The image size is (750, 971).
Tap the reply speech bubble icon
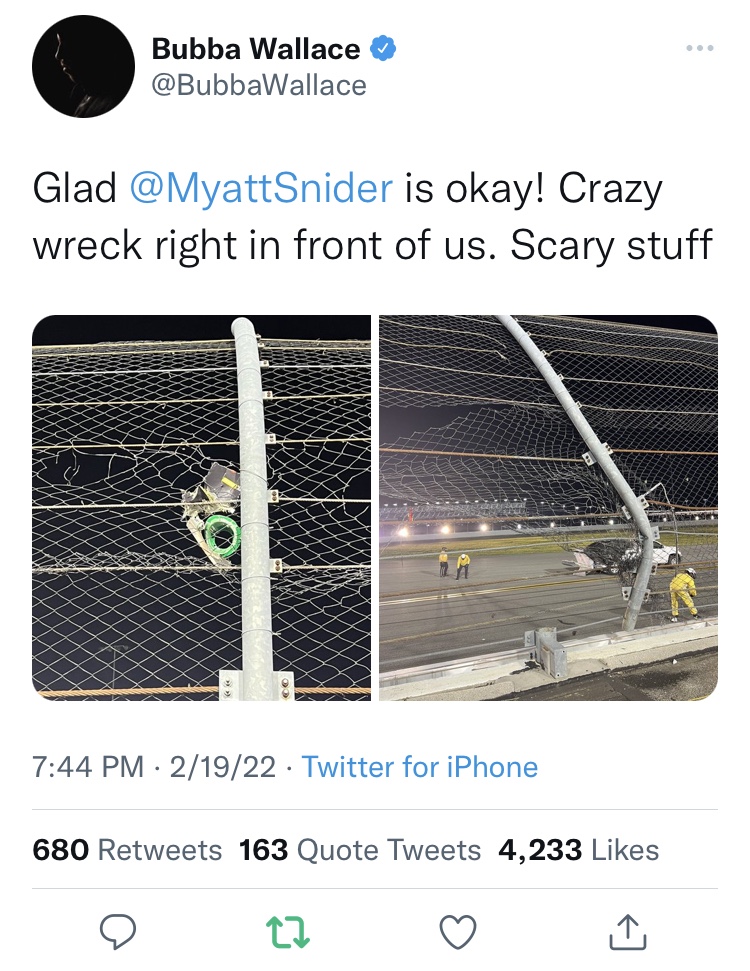click(x=117, y=932)
